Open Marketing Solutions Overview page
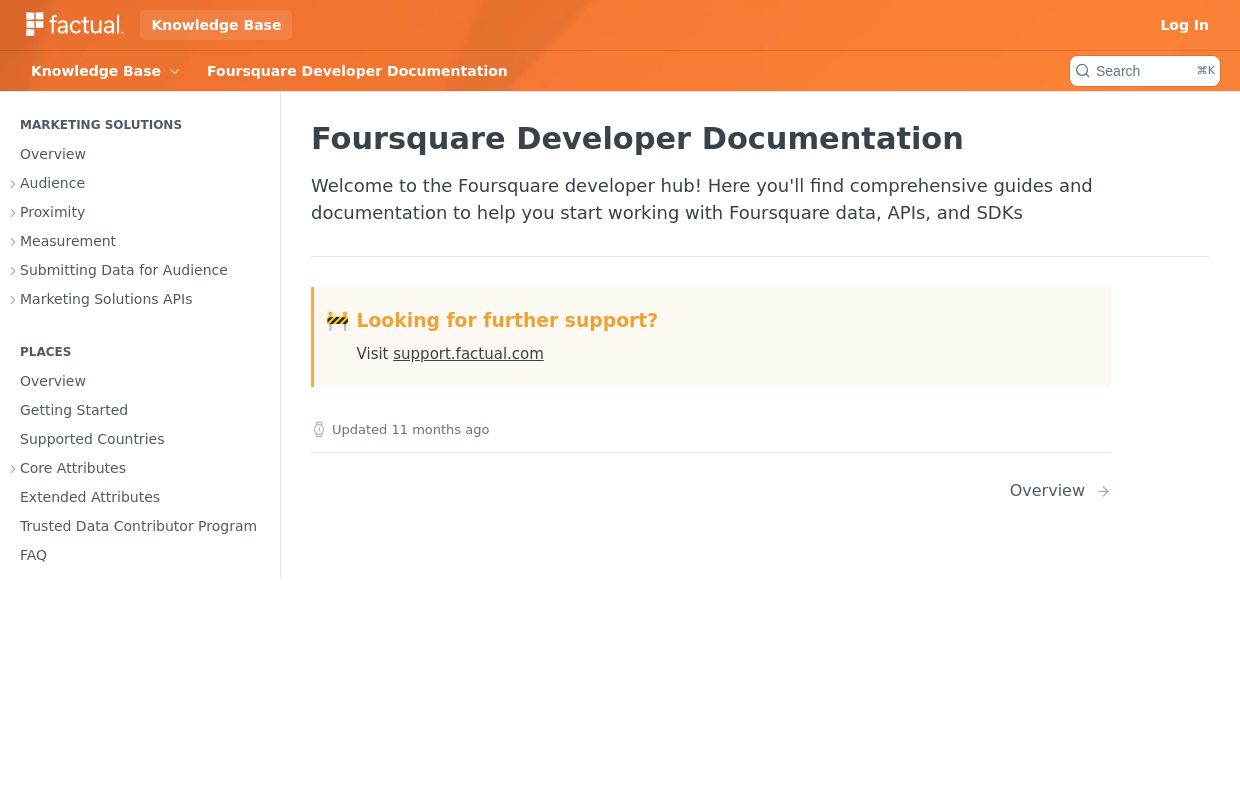 (53, 154)
